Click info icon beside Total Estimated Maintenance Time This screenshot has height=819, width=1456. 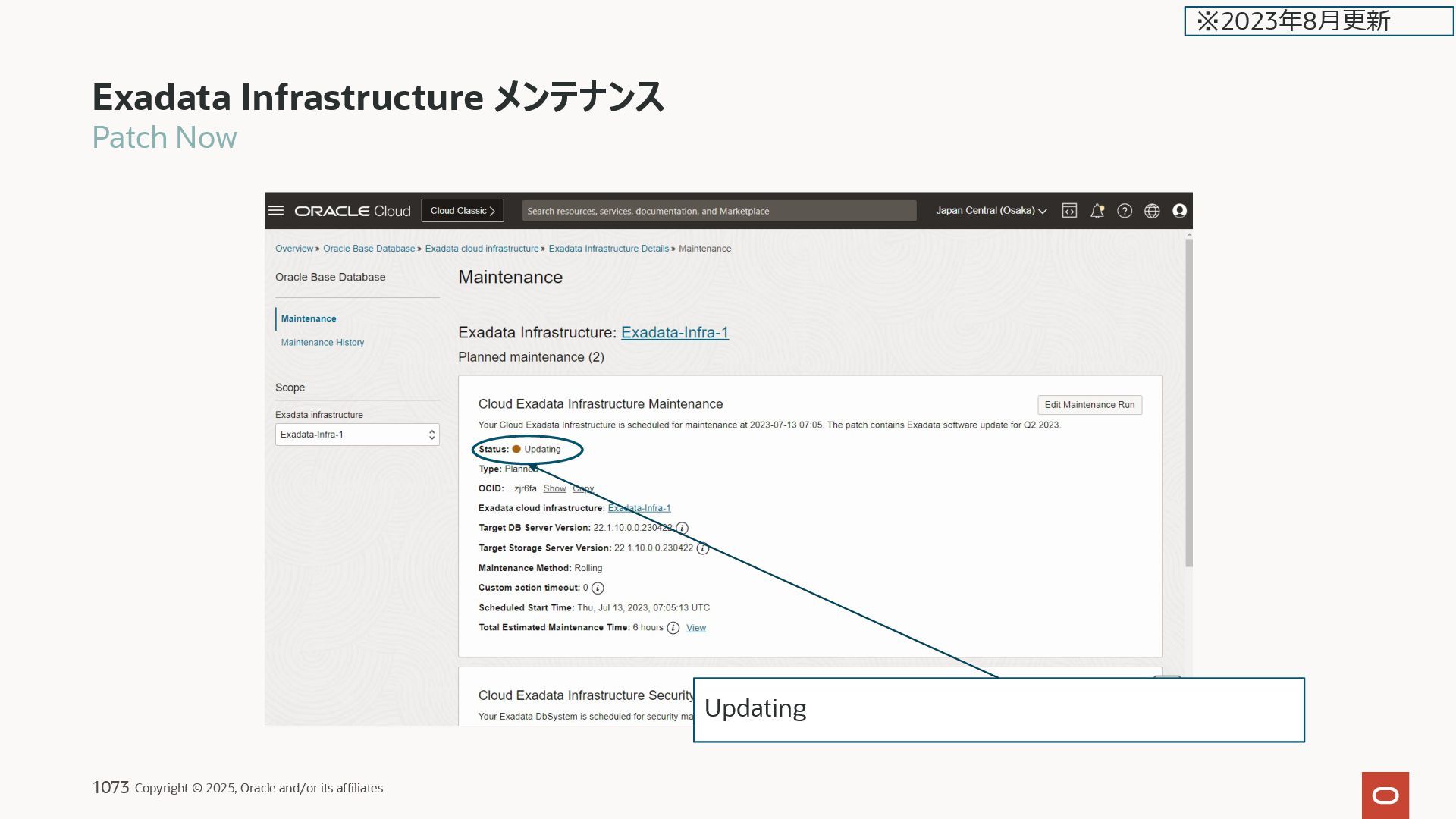point(673,628)
